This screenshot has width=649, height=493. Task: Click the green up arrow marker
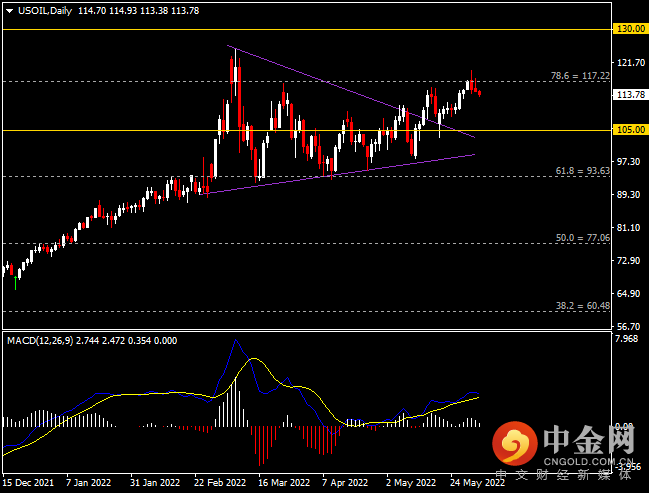pos(16,283)
